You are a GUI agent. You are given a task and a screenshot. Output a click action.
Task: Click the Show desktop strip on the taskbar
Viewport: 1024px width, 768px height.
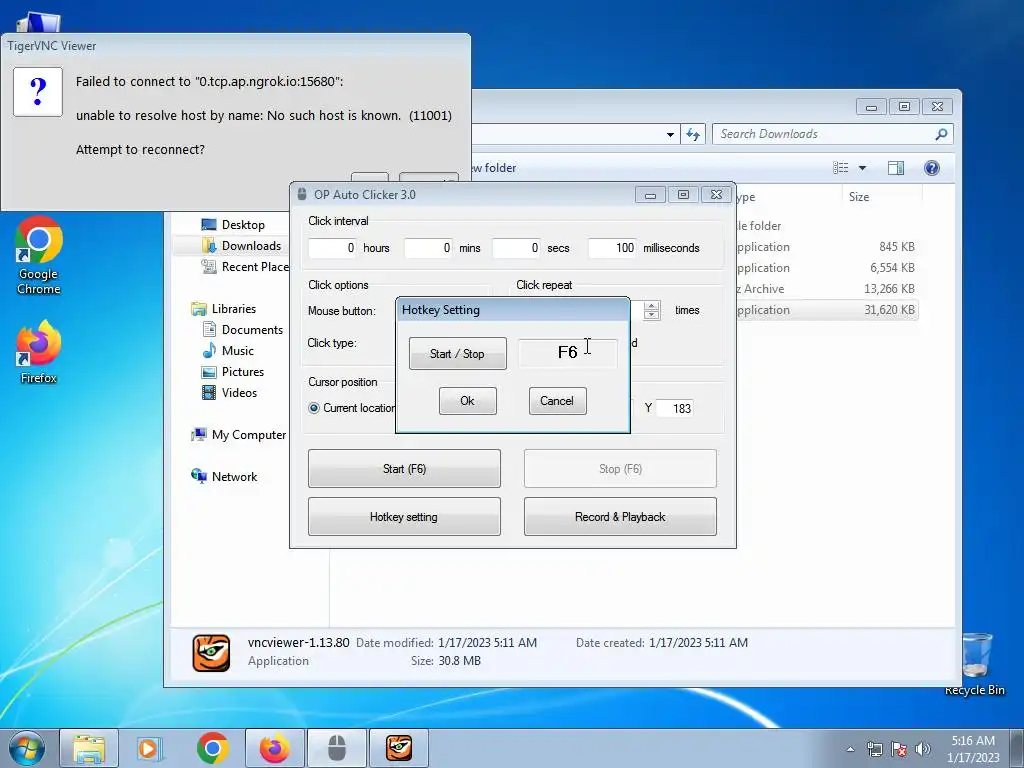(1017, 748)
